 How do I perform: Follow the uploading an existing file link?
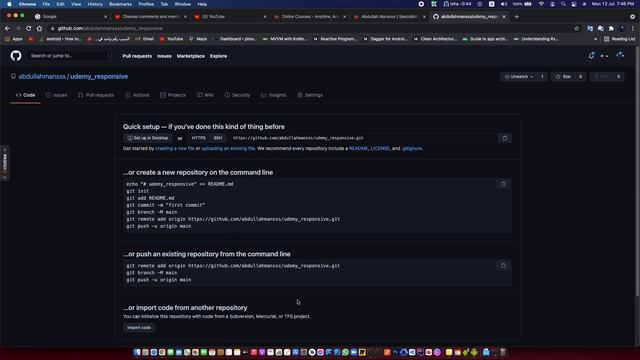tap(228, 149)
